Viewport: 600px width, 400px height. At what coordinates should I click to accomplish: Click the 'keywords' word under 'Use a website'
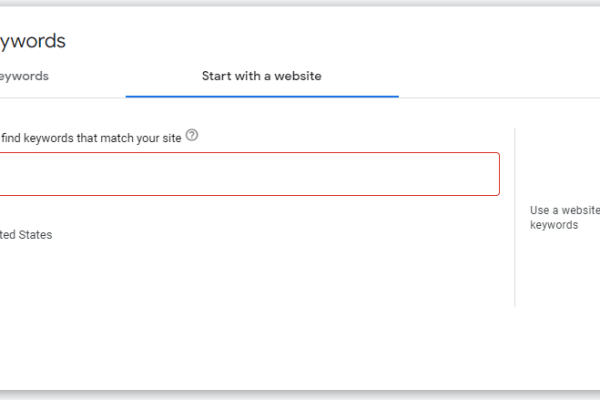tap(554, 225)
